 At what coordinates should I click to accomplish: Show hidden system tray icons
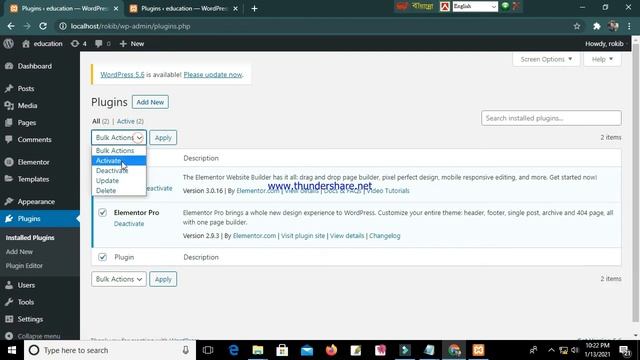point(551,350)
